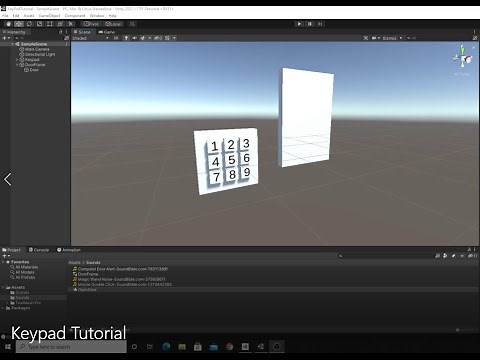
Task: Select All Materials under Favorites
Action: point(24,267)
